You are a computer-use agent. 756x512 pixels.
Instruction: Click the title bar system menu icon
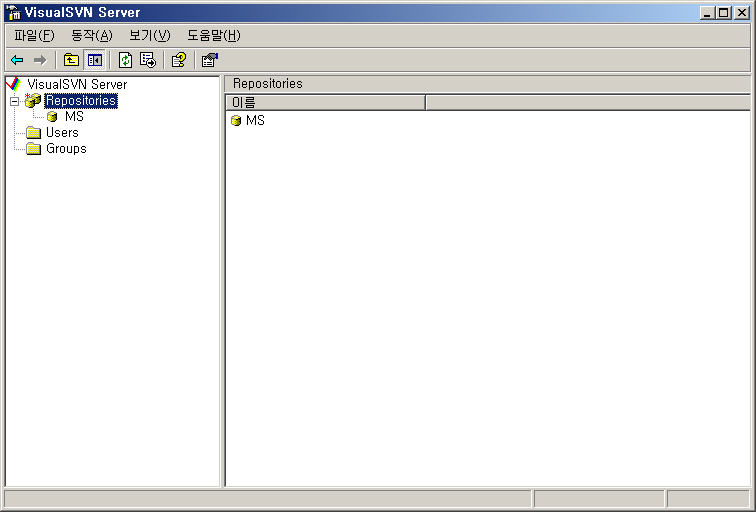point(13,13)
